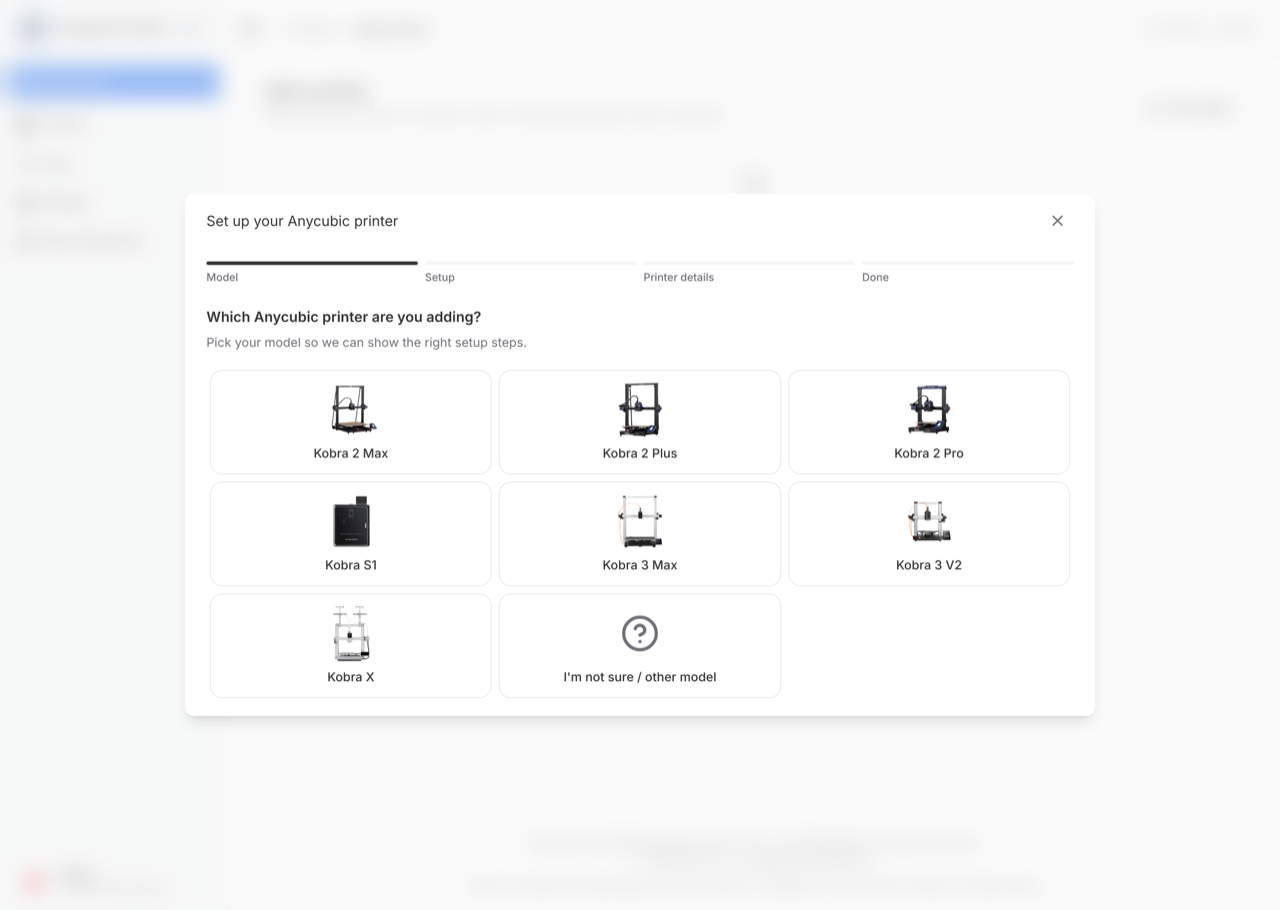
Task: Click the 'Pick your model' instruction text
Action: (x=366, y=342)
